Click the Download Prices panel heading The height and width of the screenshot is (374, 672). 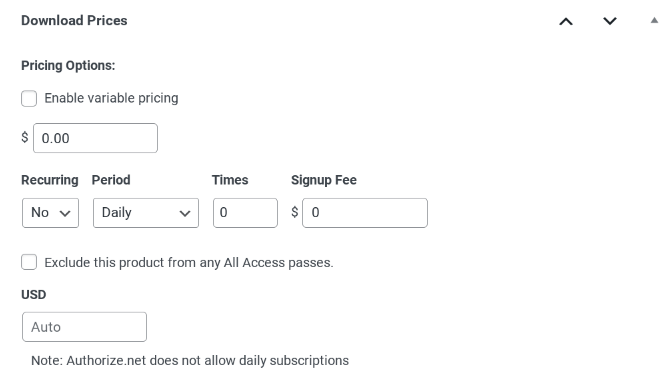tap(74, 21)
